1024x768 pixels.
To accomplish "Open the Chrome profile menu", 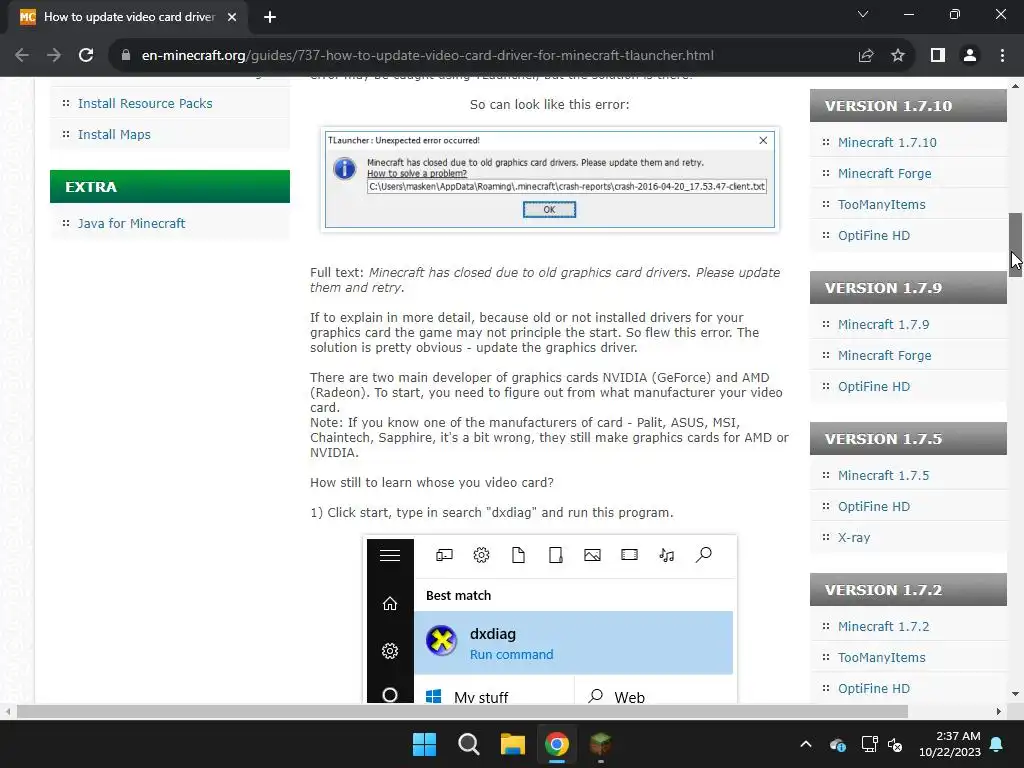I will [x=970, y=56].
